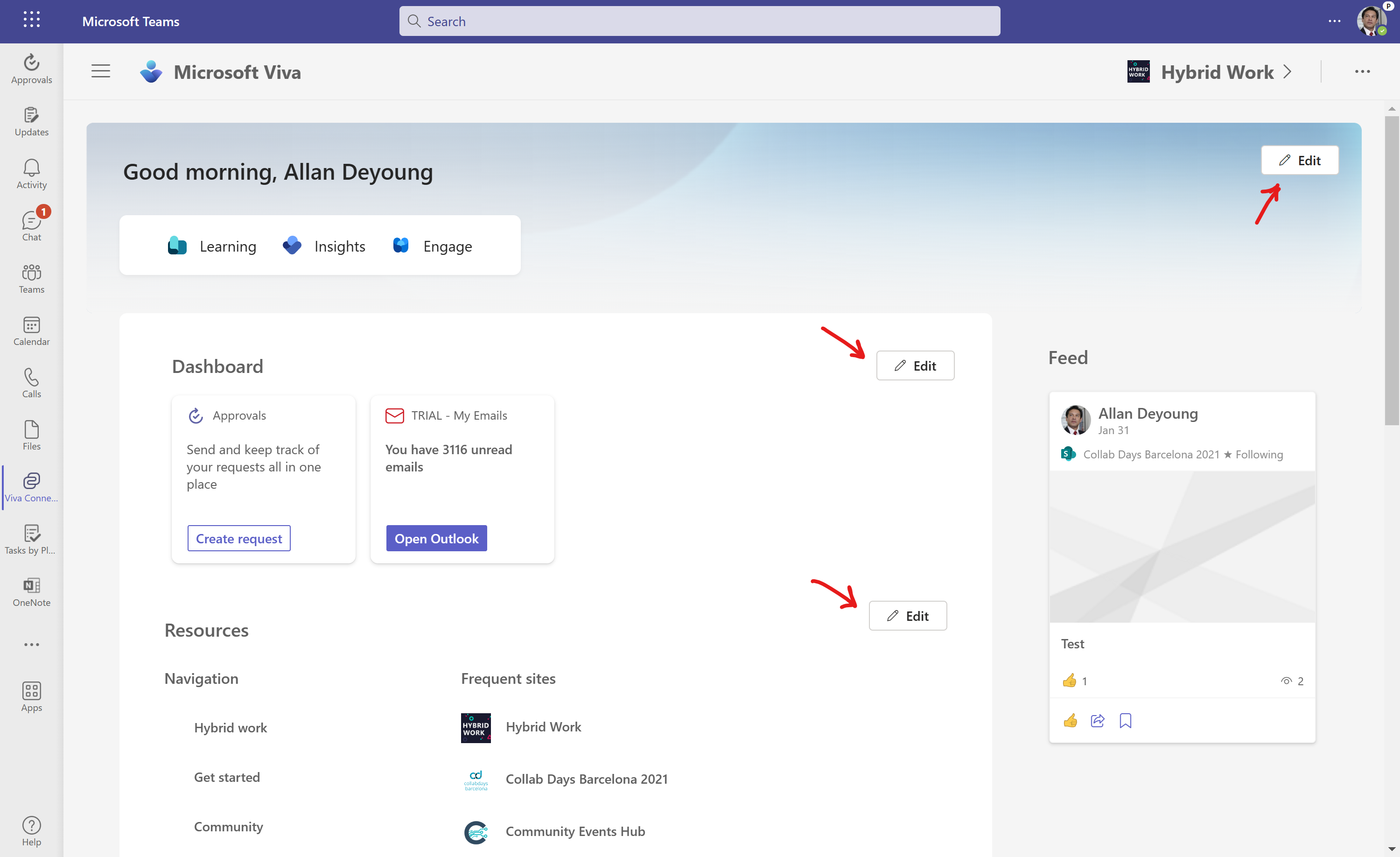Viewport: 1400px width, 857px height.
Task: Click the vertical page scrollbar
Action: 1391,270
